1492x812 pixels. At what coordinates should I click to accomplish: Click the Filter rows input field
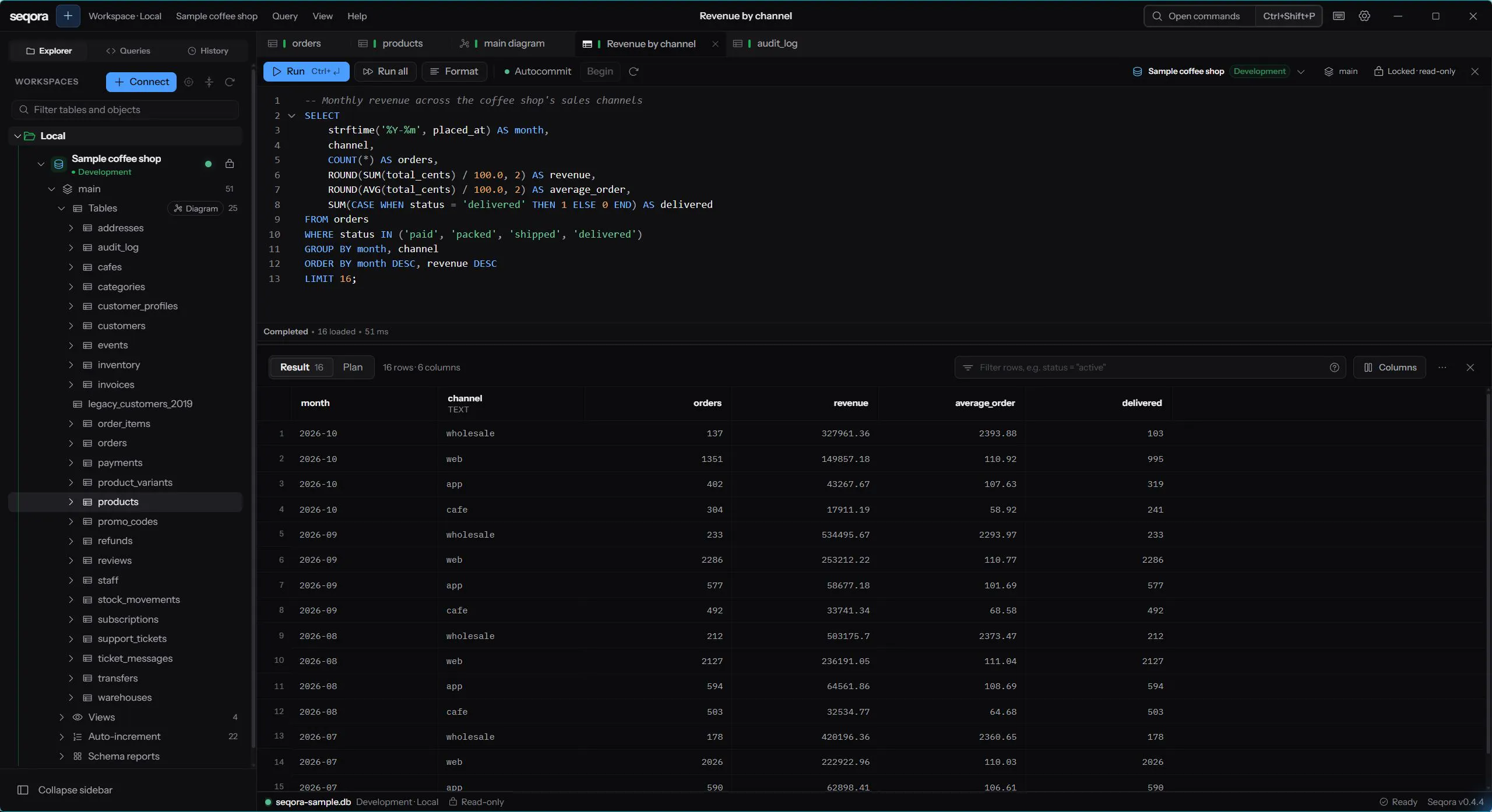pos(1149,367)
